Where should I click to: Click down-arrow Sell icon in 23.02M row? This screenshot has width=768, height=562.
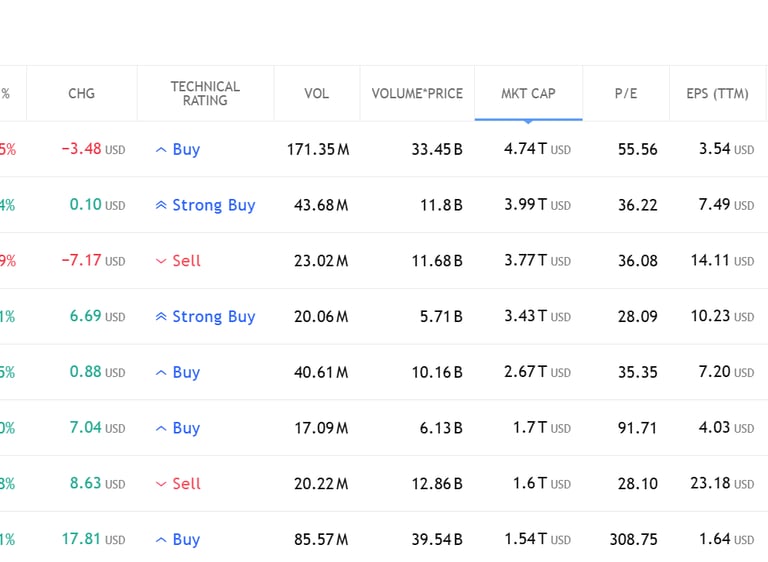(161, 261)
